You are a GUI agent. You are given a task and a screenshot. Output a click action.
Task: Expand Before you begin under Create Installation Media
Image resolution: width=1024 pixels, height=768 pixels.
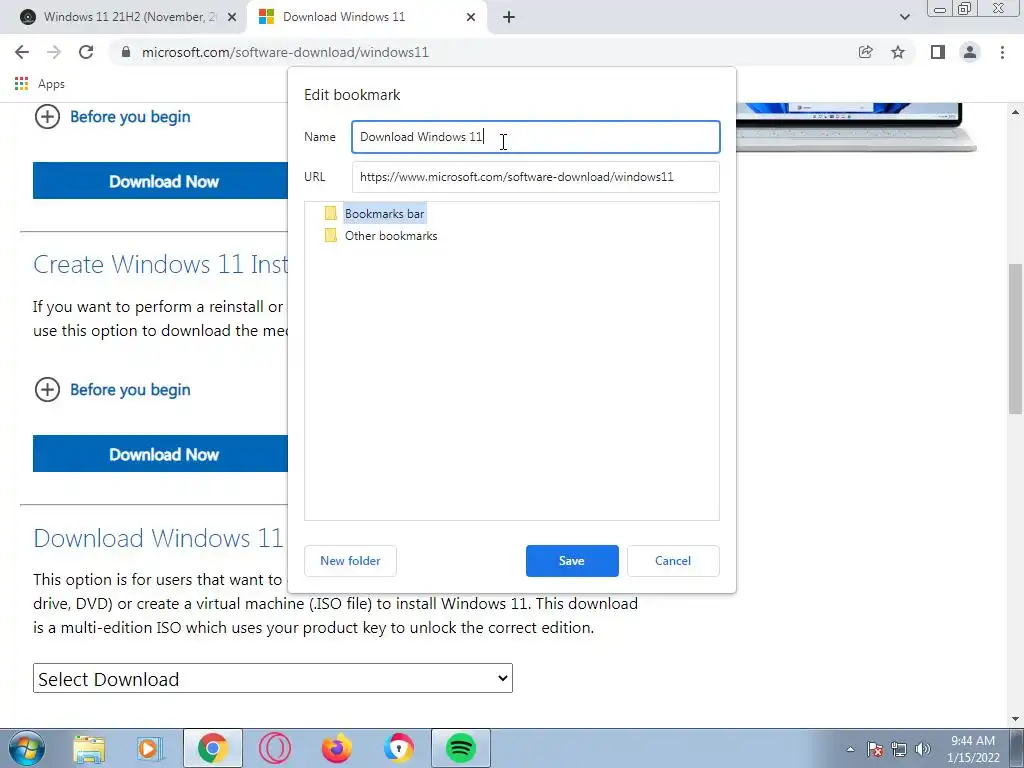tap(112, 390)
